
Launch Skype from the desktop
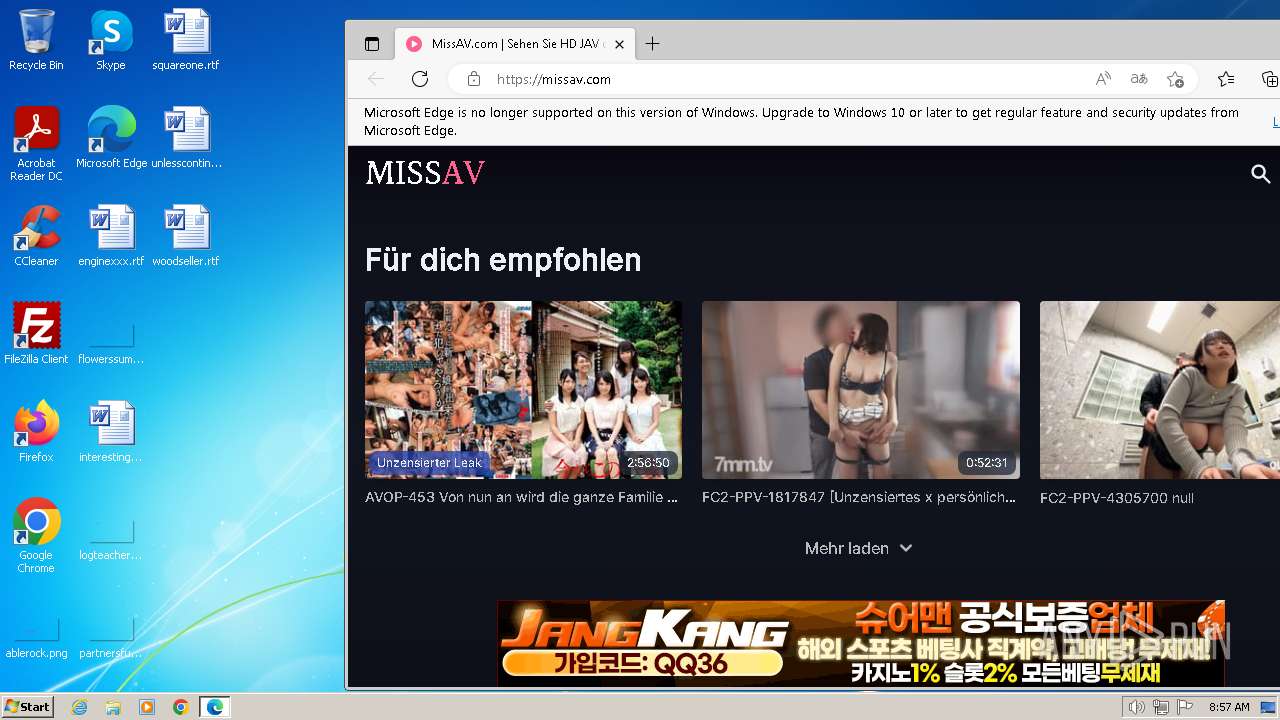[x=111, y=41]
